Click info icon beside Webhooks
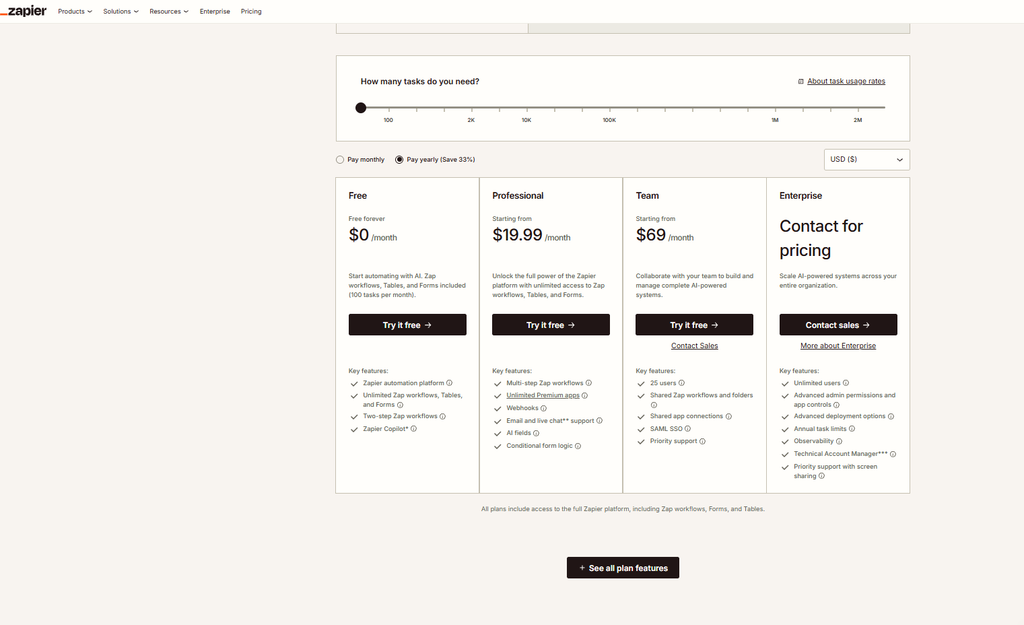 [x=543, y=408]
